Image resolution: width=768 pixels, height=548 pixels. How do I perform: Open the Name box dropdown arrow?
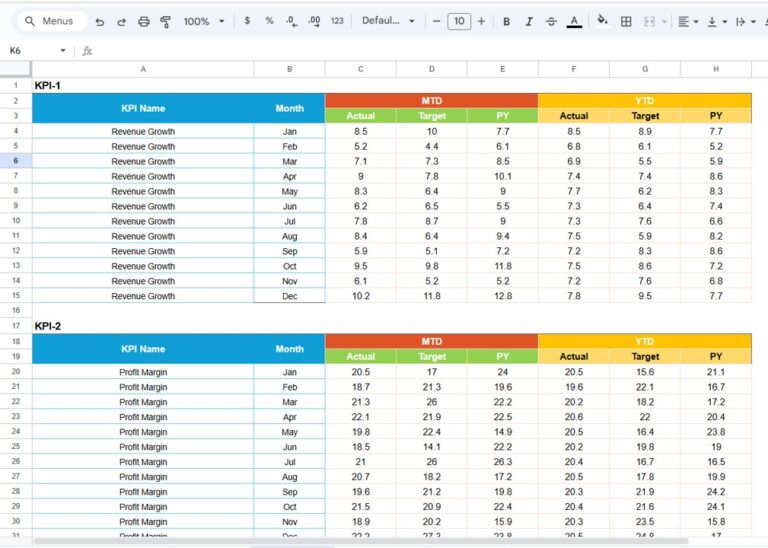coord(63,50)
